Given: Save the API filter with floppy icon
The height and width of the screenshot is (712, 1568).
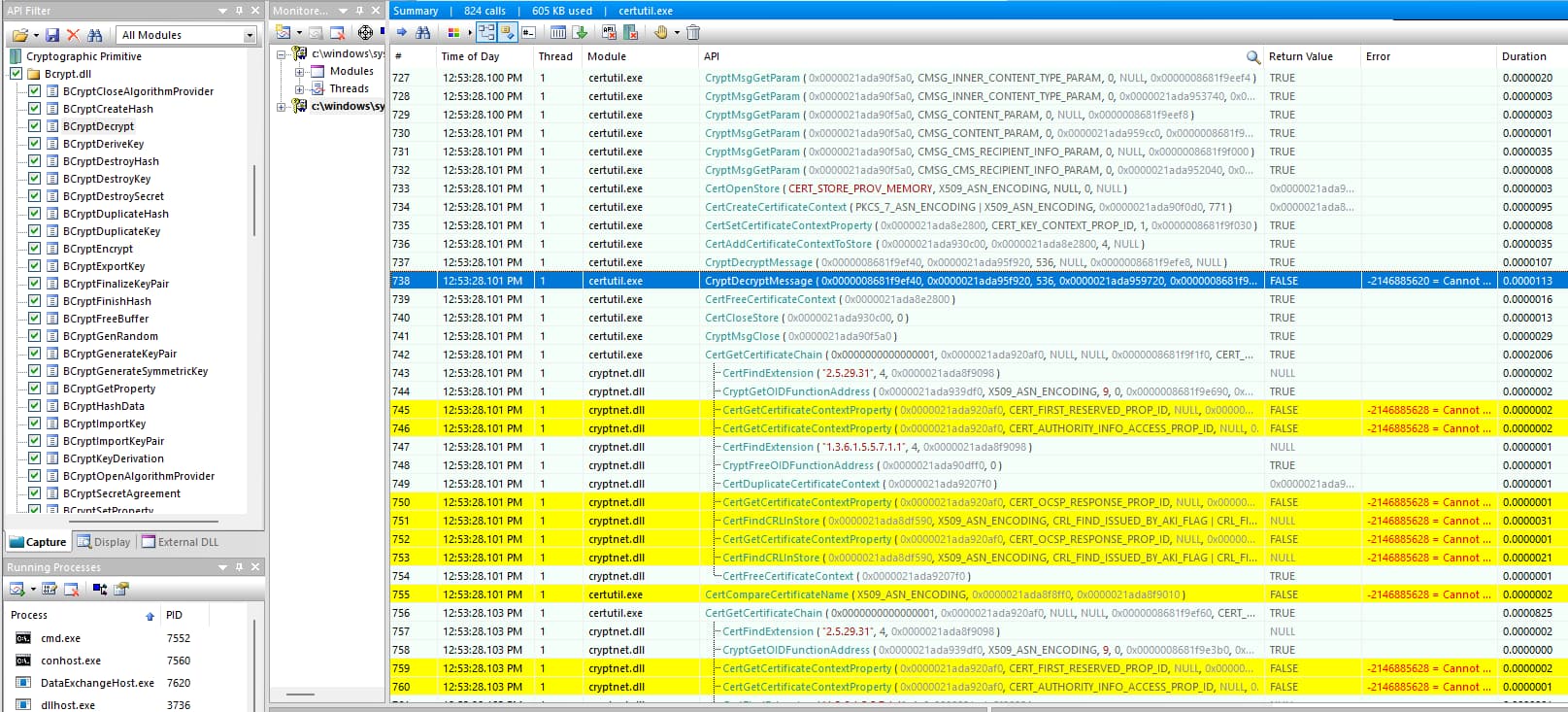Looking at the screenshot, I should pyautogui.click(x=52, y=35).
